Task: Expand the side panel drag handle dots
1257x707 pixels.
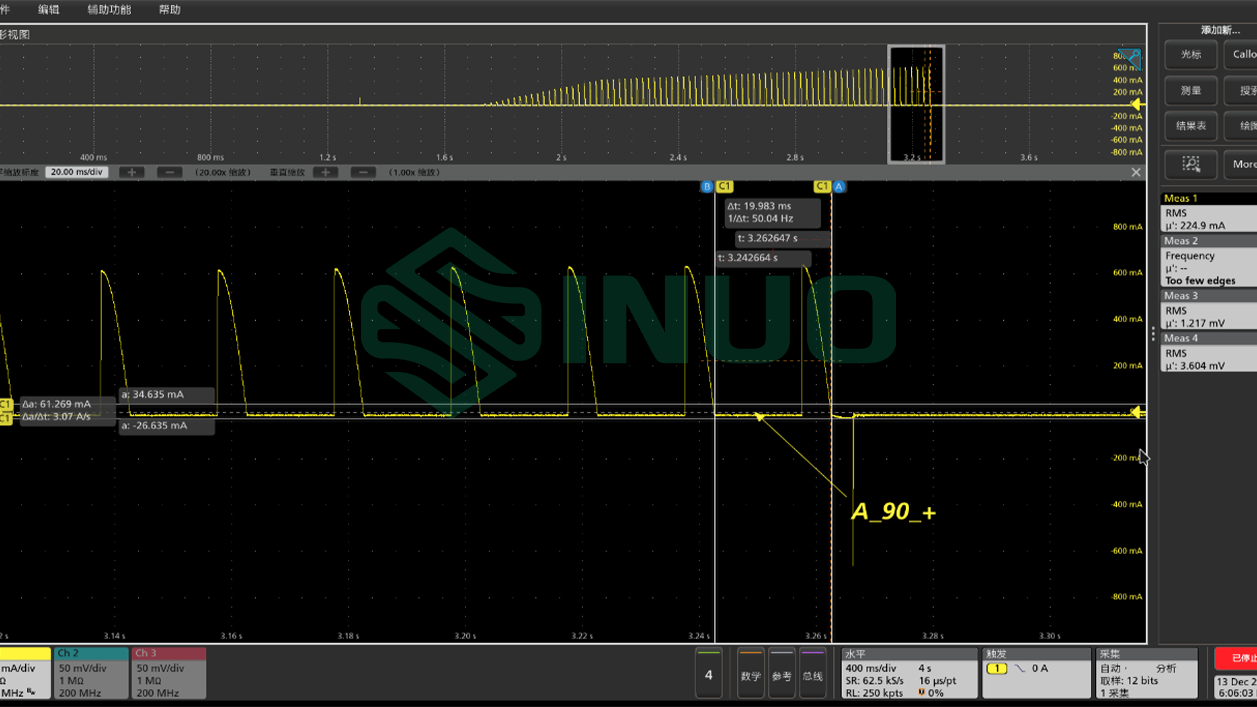Action: 1153,333
